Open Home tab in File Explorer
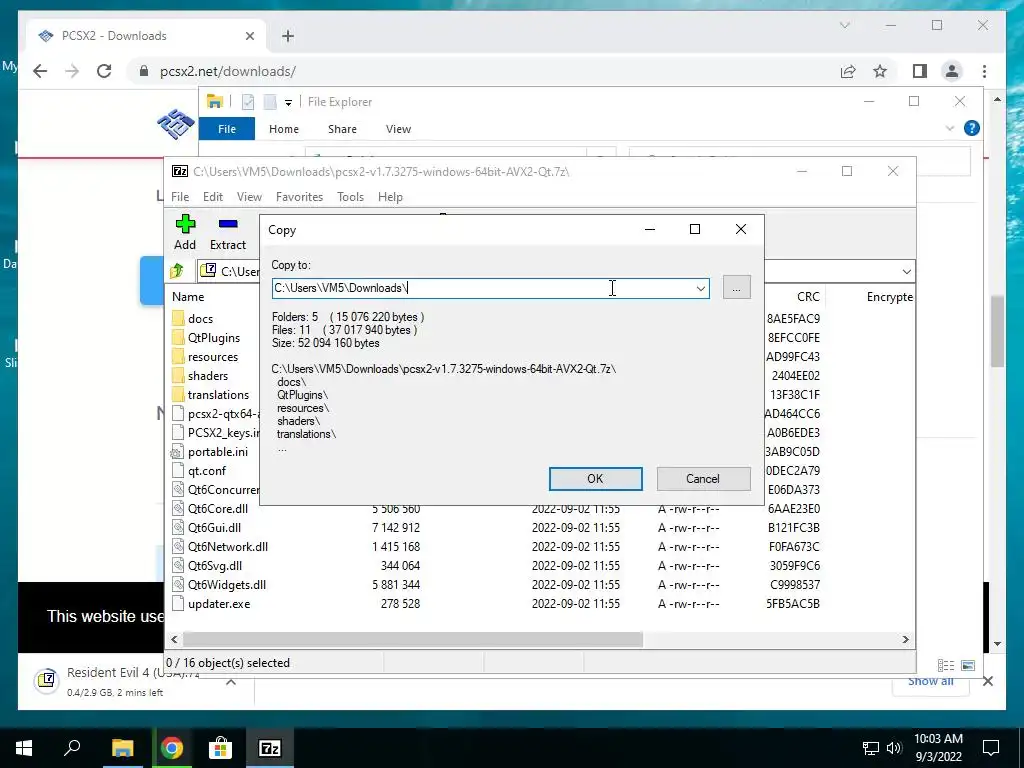 pos(283,129)
